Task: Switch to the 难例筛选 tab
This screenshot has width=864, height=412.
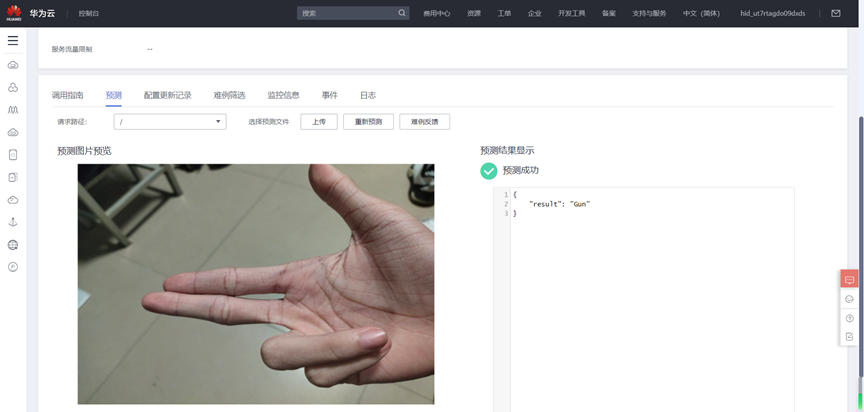Action: click(229, 95)
